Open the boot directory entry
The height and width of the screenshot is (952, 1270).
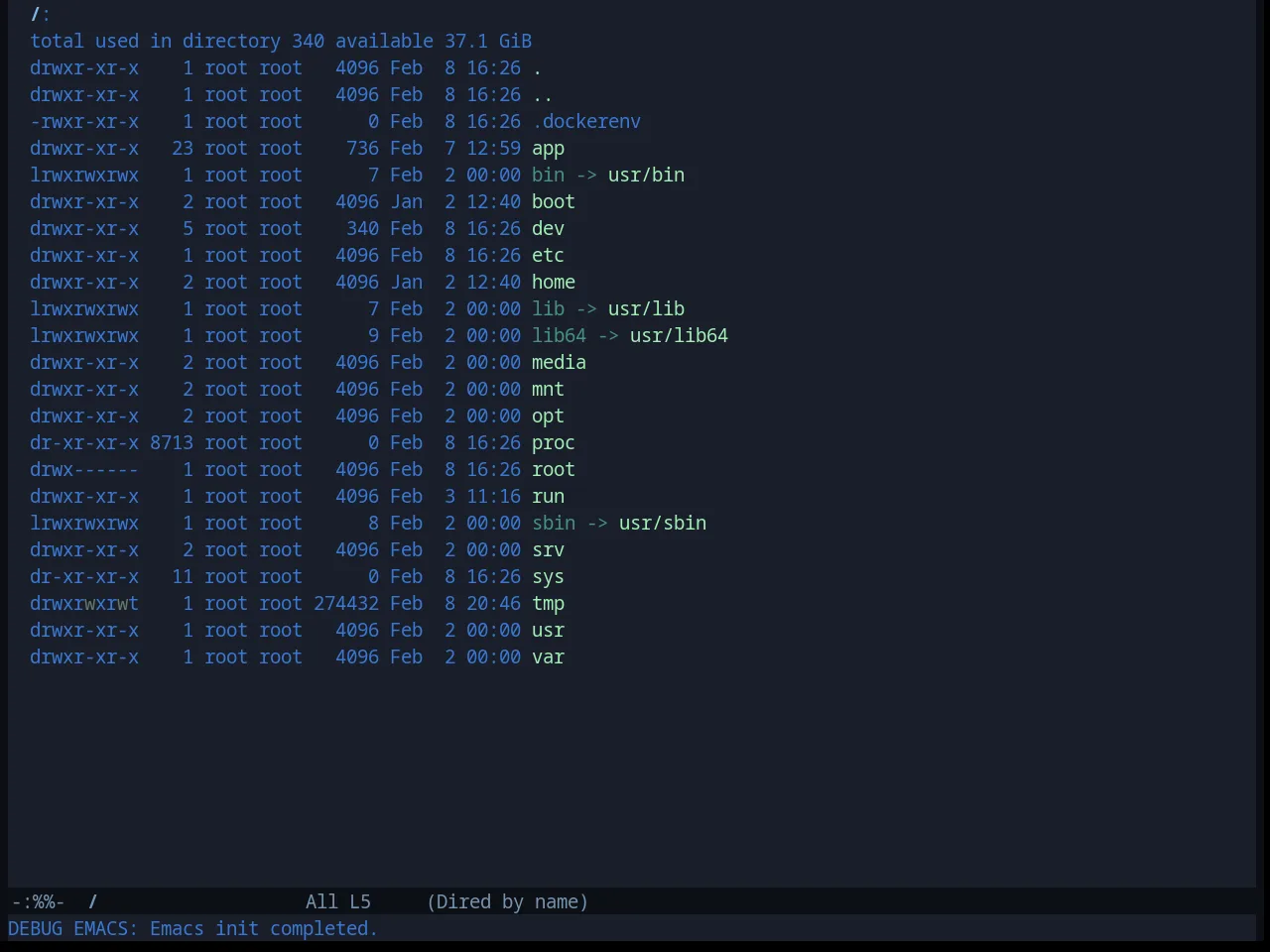point(554,202)
